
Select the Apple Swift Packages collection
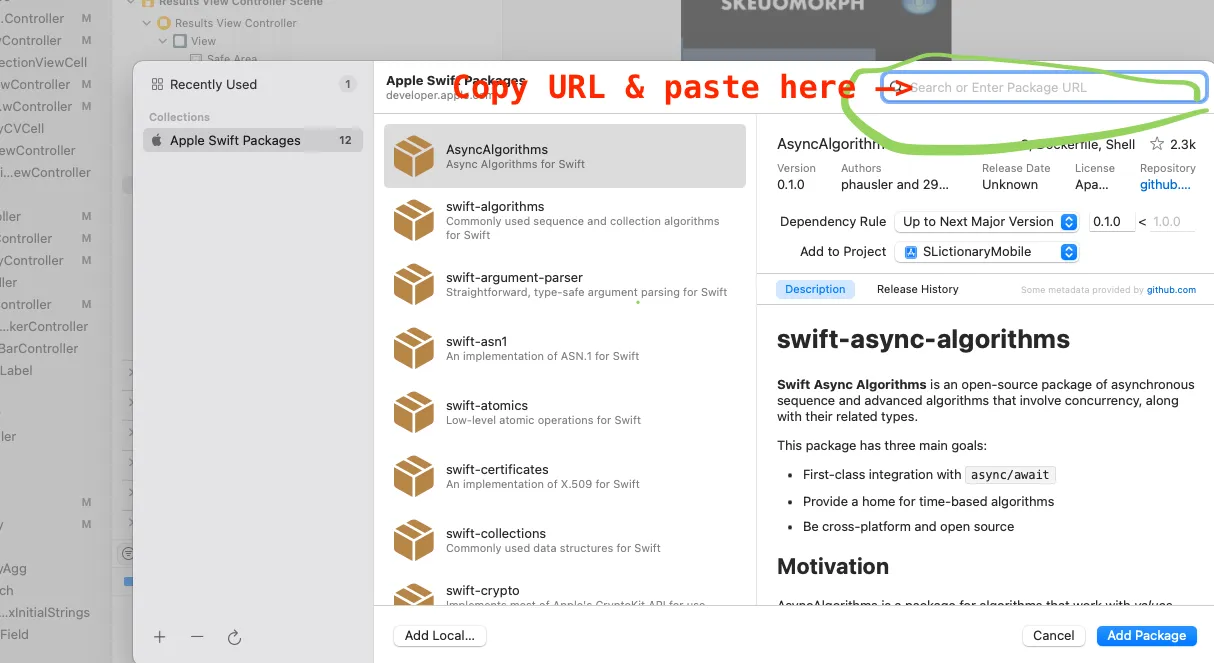(252, 140)
